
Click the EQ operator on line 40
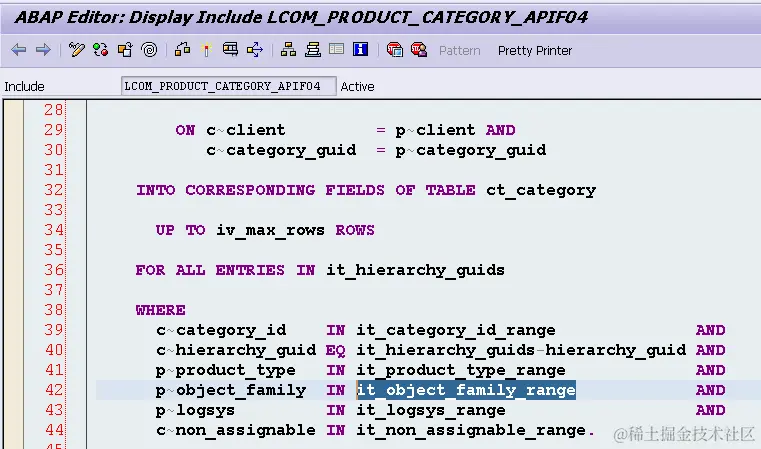(x=335, y=350)
